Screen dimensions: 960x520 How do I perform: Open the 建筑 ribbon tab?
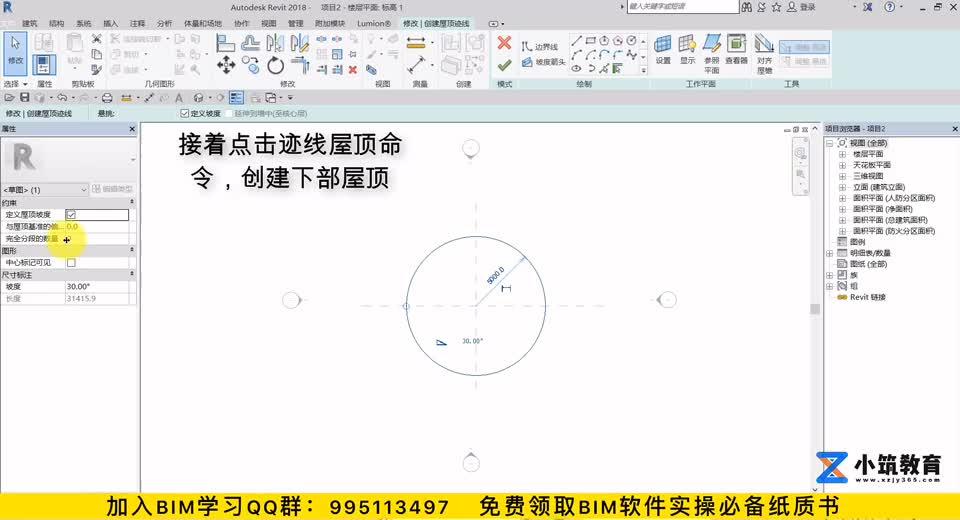tap(29, 23)
